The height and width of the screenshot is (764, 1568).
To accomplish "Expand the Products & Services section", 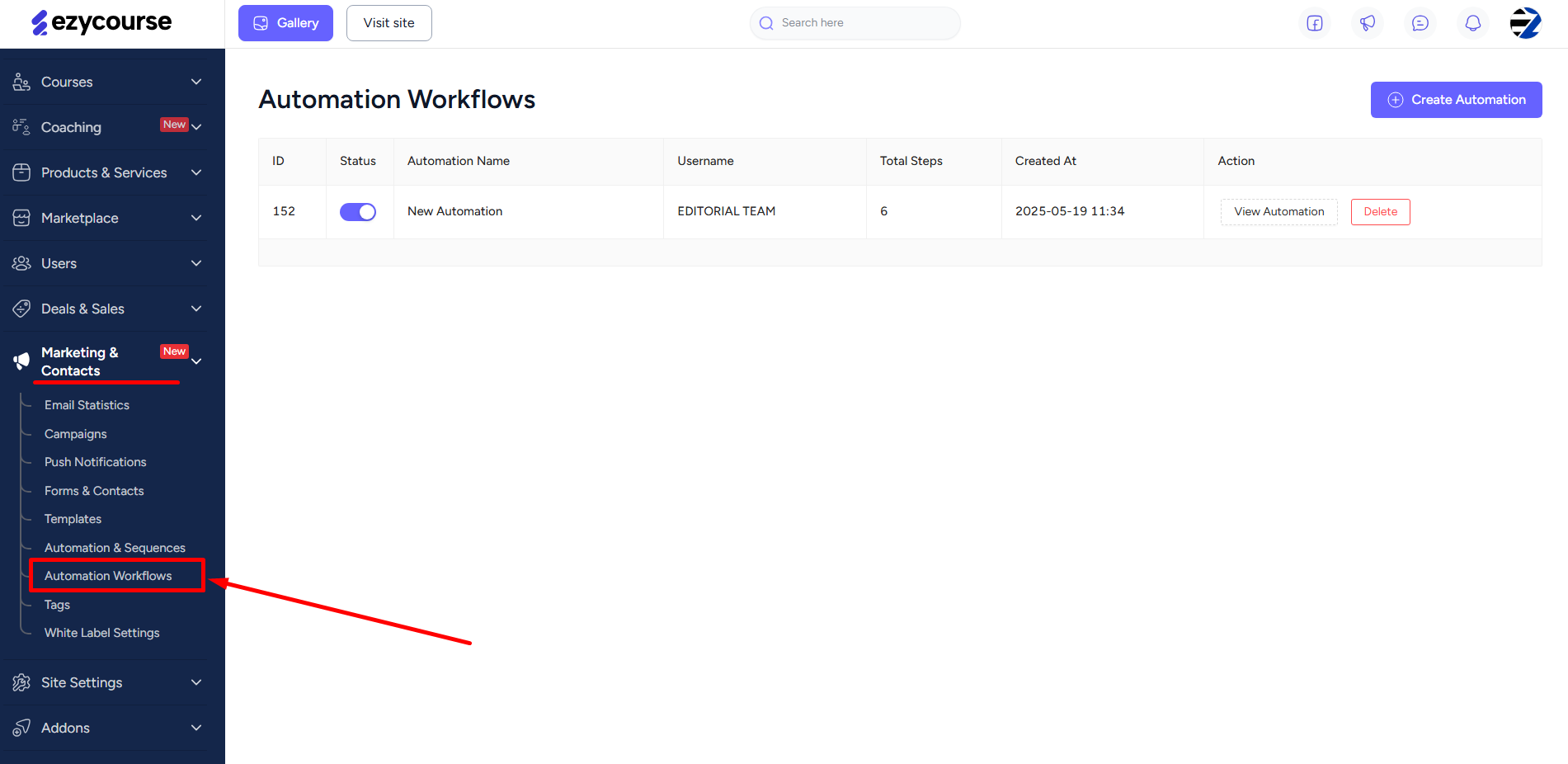I will point(196,172).
